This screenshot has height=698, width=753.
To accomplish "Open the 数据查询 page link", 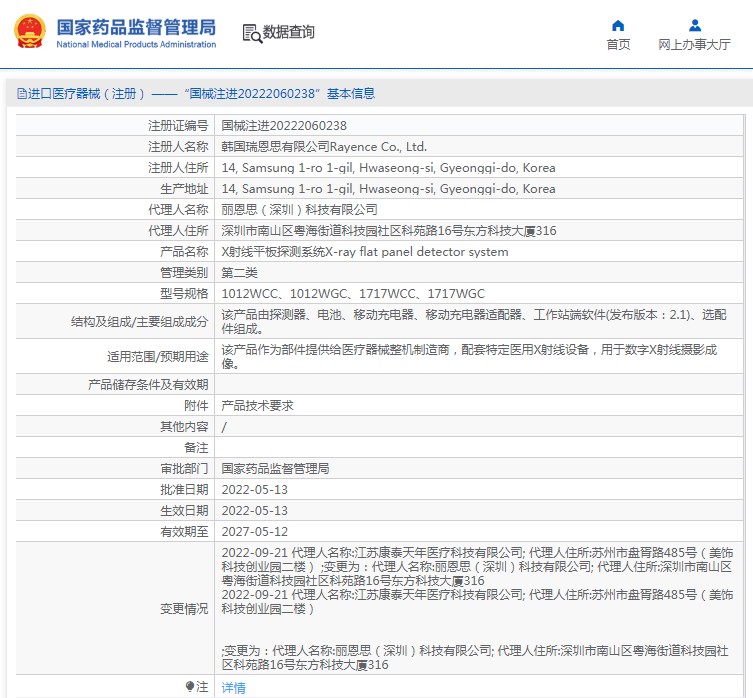I will click(288, 33).
